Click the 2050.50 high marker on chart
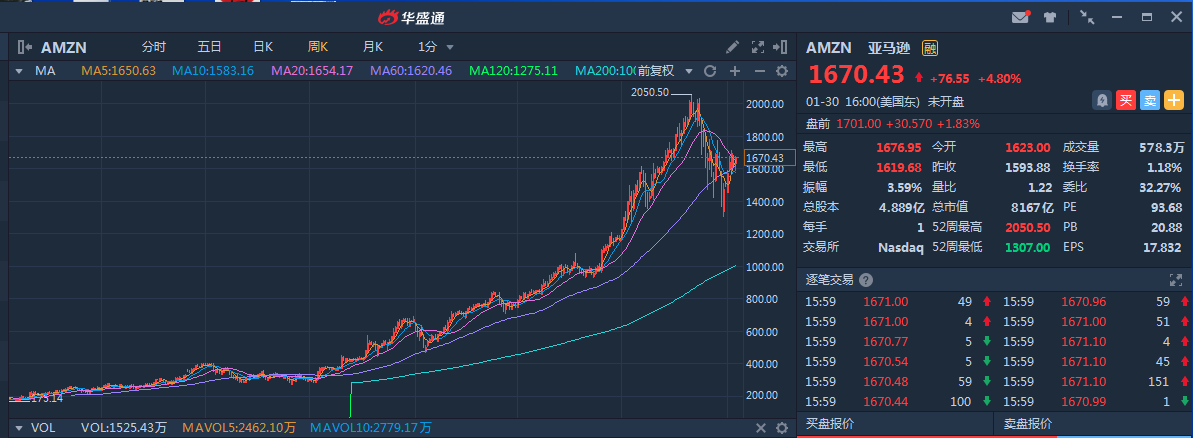This screenshot has height=438, width=1193. click(x=650, y=92)
